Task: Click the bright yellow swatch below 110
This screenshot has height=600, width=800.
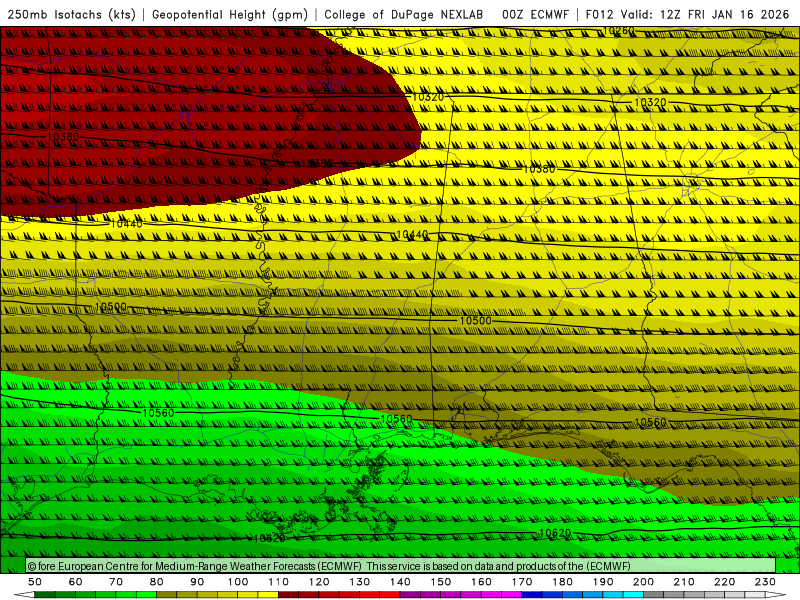Action: 268,595
